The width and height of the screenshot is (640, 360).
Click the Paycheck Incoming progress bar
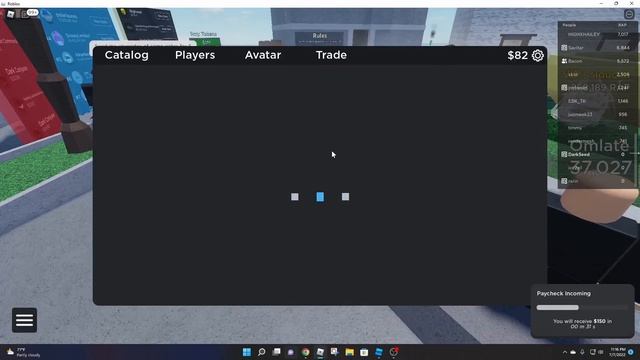[582, 307]
